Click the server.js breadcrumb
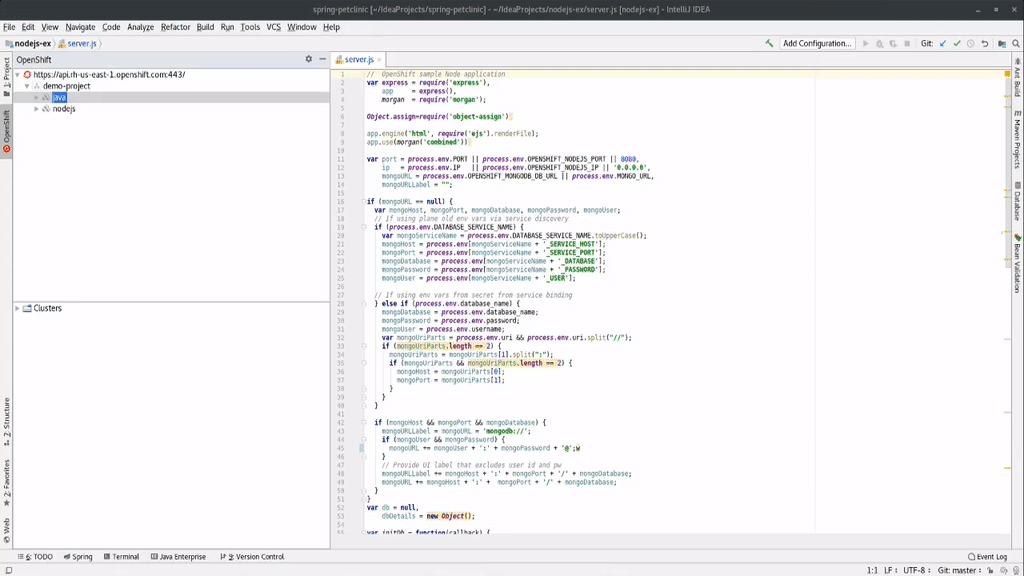This screenshot has height=576, width=1024. [x=82, y=44]
